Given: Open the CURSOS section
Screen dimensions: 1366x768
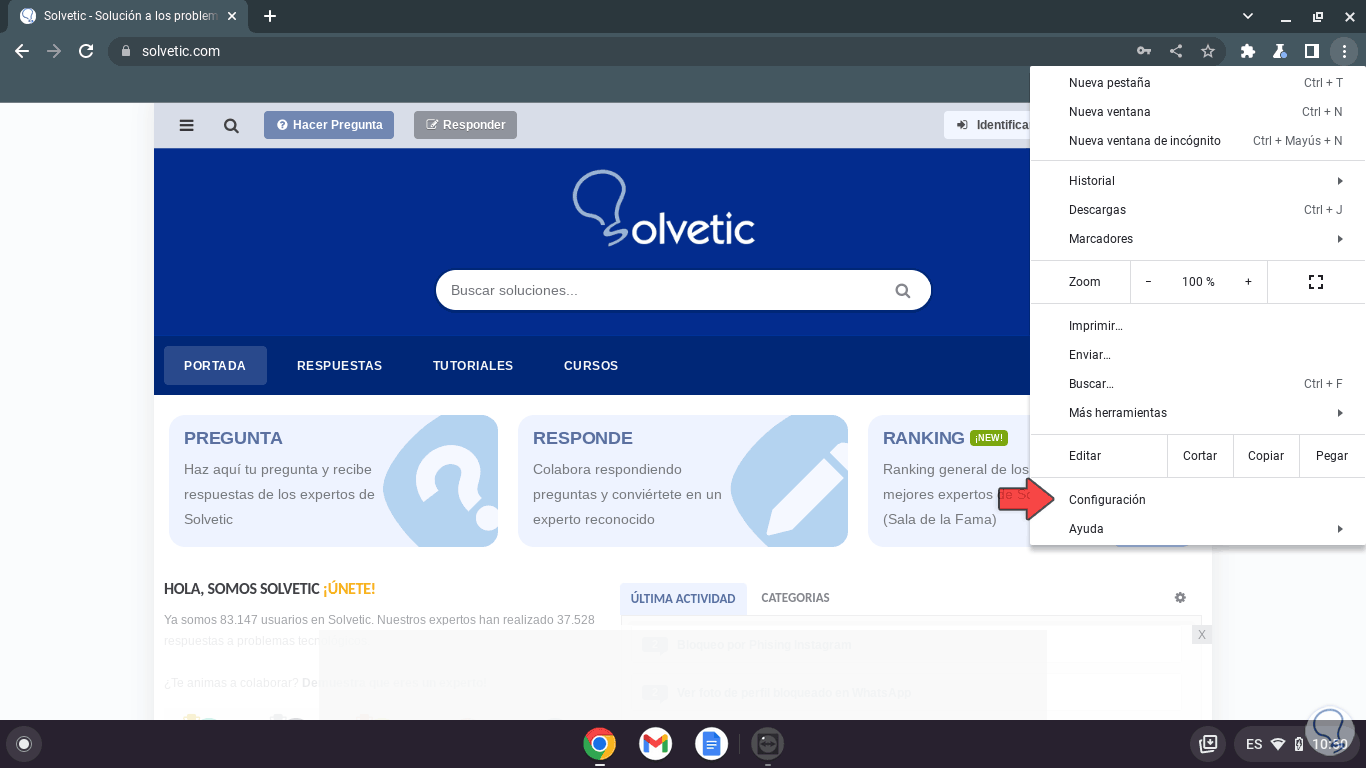Looking at the screenshot, I should [x=591, y=365].
